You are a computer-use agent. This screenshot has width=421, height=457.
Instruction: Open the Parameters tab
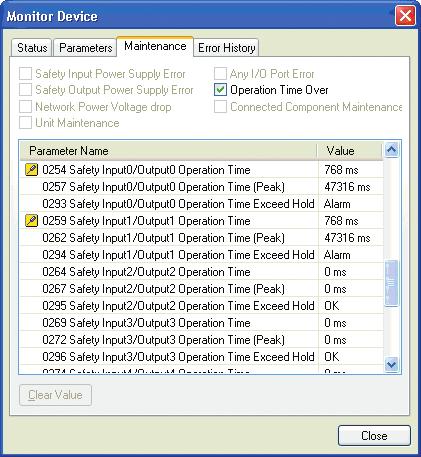point(86,48)
